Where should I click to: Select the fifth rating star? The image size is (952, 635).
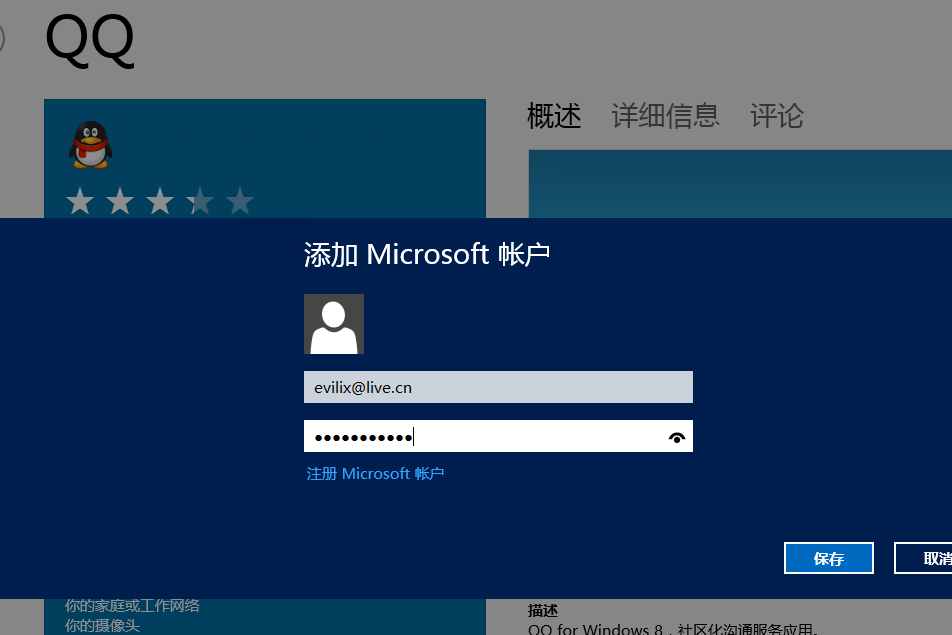pyautogui.click(x=240, y=202)
